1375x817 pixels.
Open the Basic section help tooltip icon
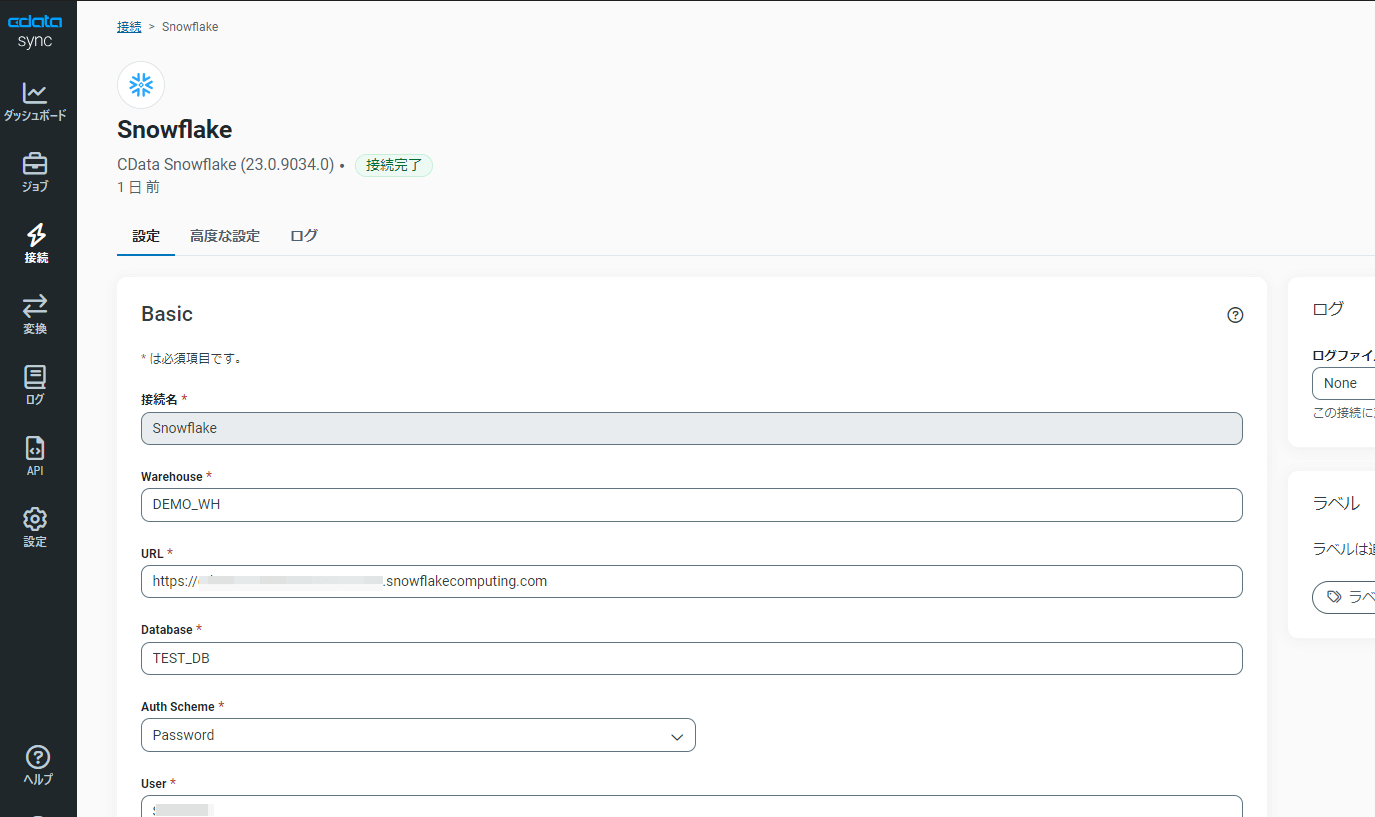[x=1235, y=314]
